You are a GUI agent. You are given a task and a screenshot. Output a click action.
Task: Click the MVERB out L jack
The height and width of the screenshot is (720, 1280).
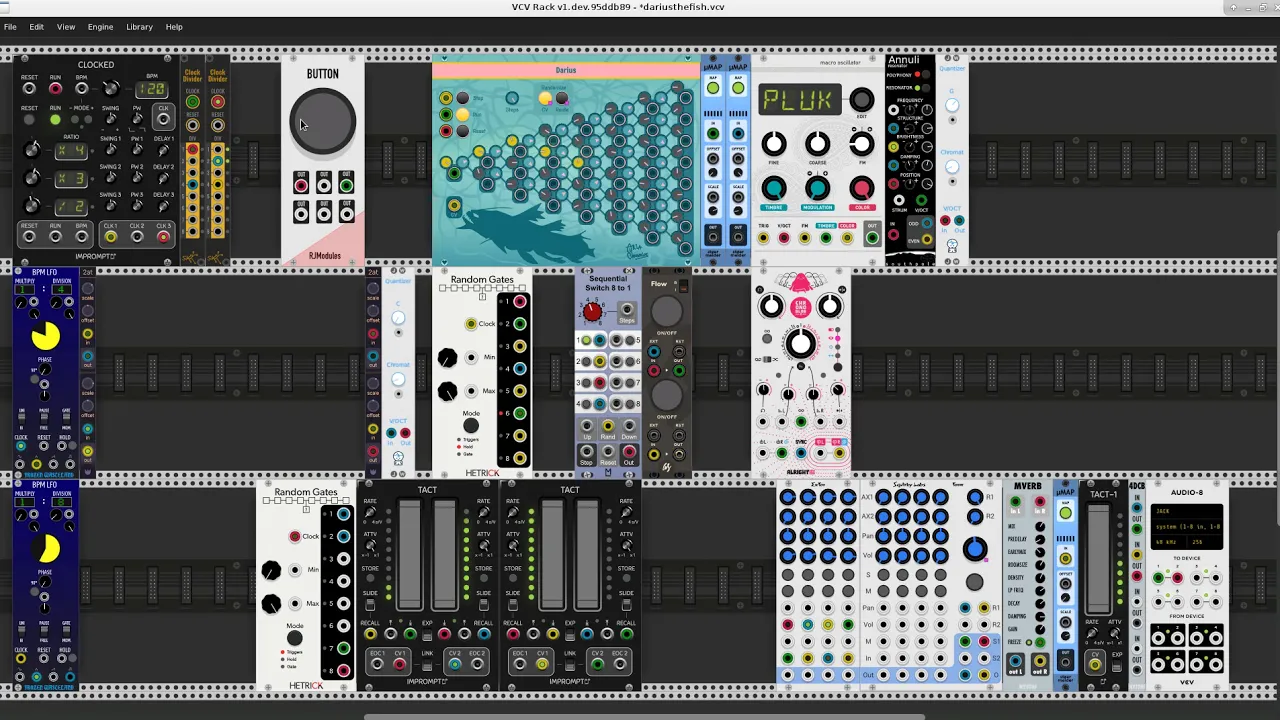[1015, 661]
